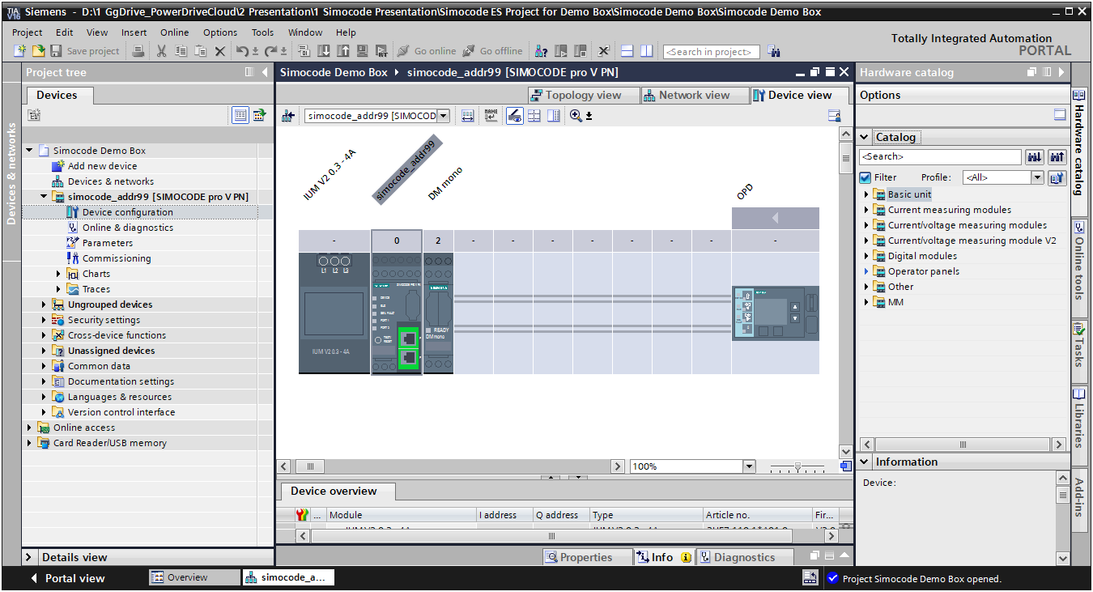Image resolution: width=1093 pixels, height=592 pixels.
Task: Toggle the show page break icon in device toolbar
Action: click(x=534, y=116)
